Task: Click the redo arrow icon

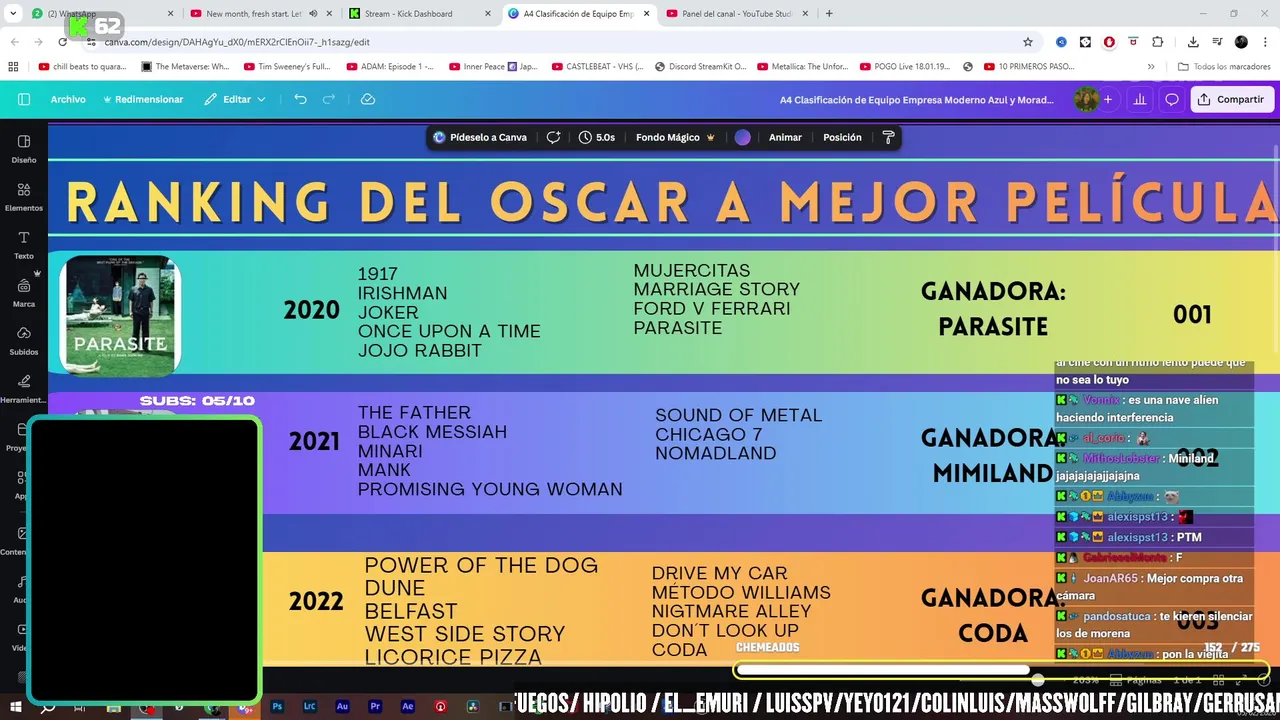Action: coord(329,99)
